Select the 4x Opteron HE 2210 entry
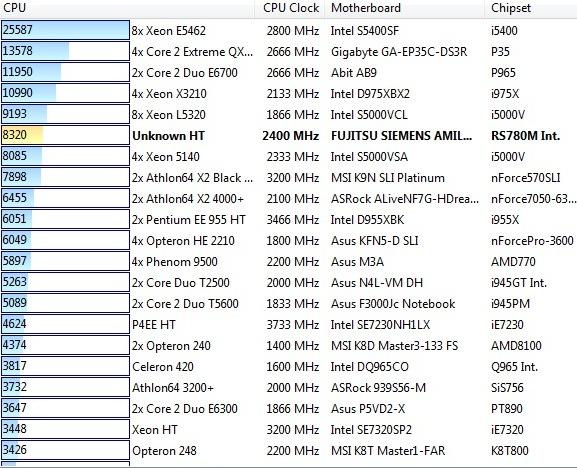Screen dimensions: 577x468 pyautogui.click(x=183, y=241)
